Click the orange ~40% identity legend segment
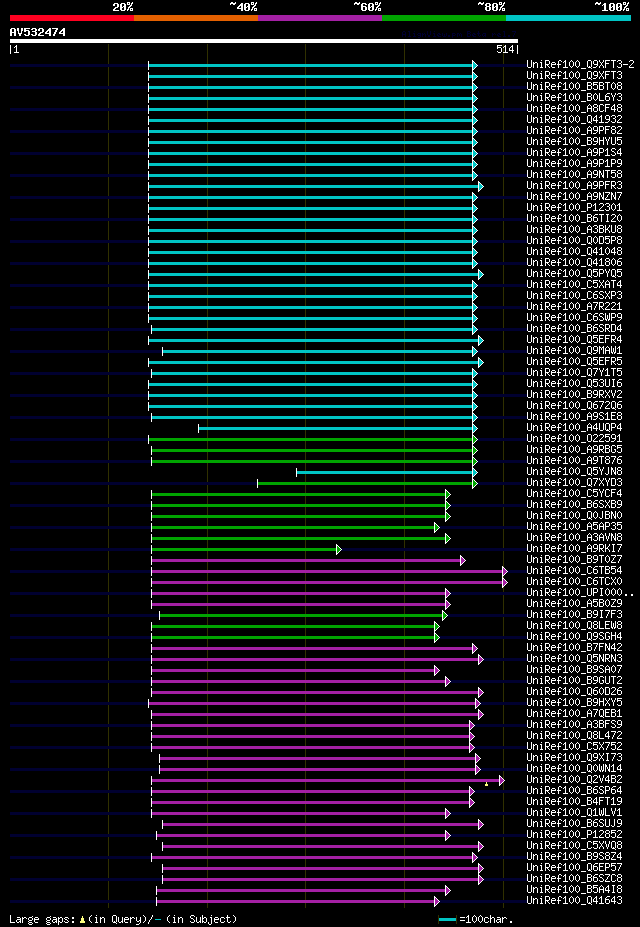This screenshot has height=927, width=640. 196,18
